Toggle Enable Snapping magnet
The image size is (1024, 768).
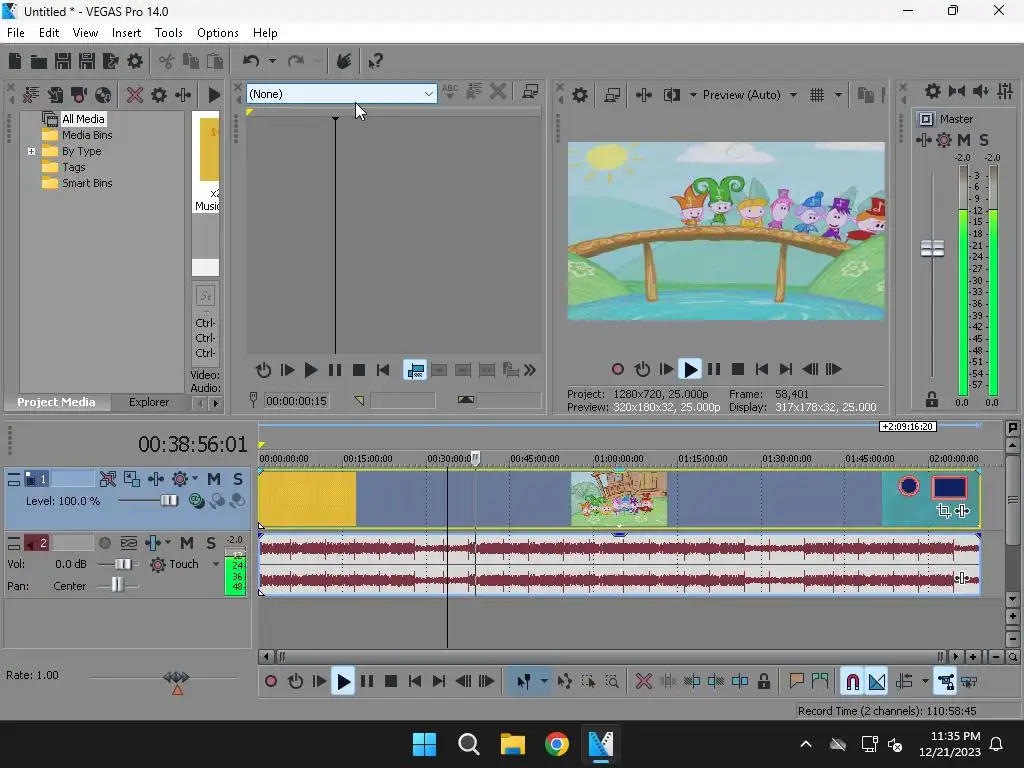[x=852, y=682]
